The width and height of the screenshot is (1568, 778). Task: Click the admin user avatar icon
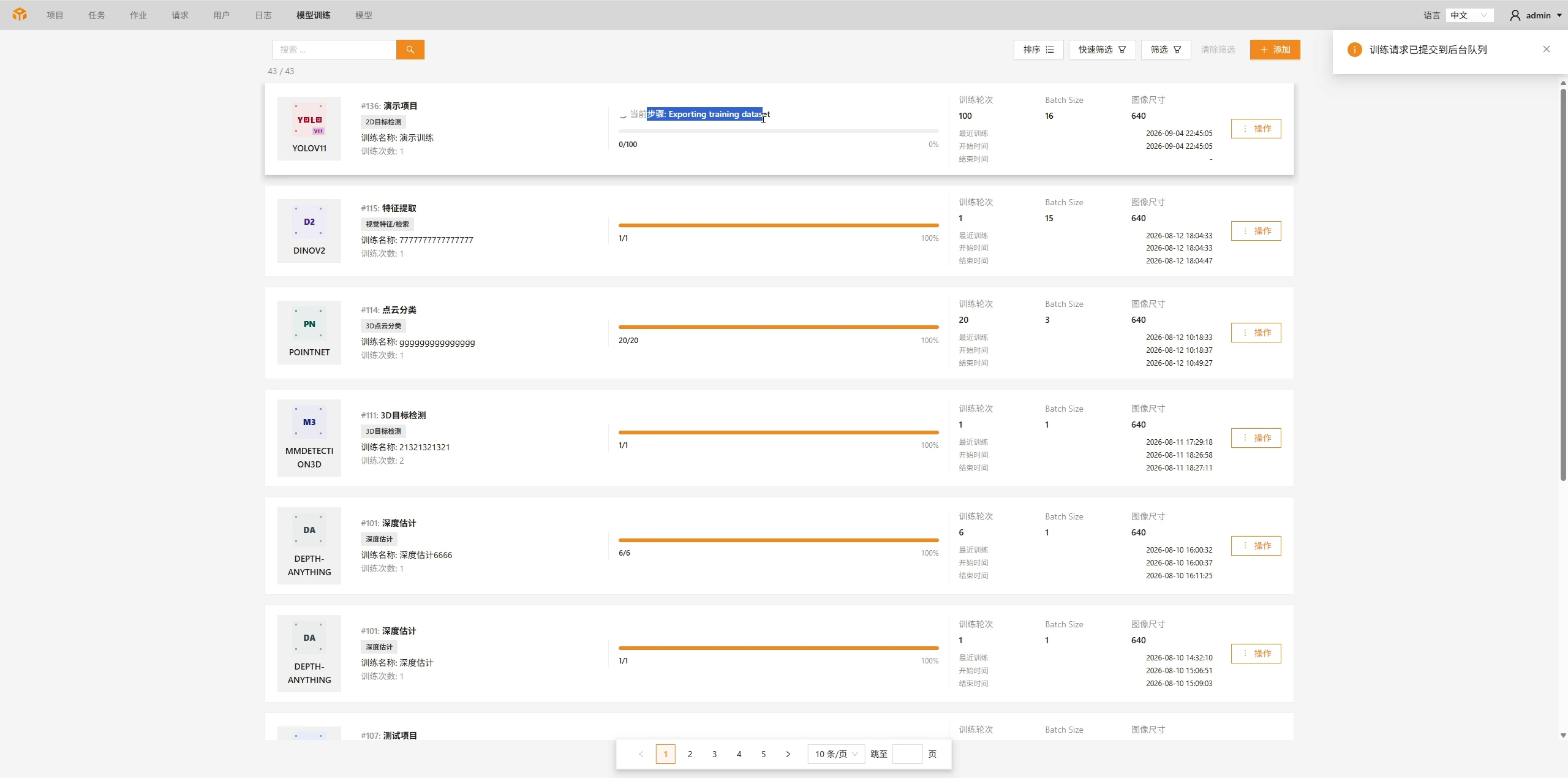pyautogui.click(x=1515, y=15)
